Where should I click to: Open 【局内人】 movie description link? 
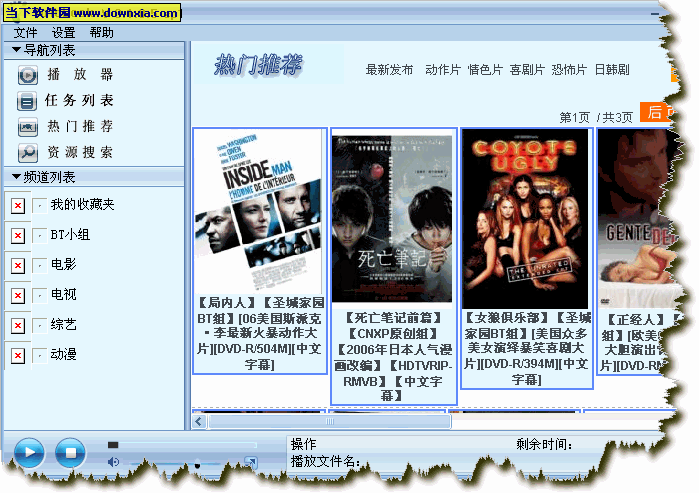pyautogui.click(x=260, y=333)
